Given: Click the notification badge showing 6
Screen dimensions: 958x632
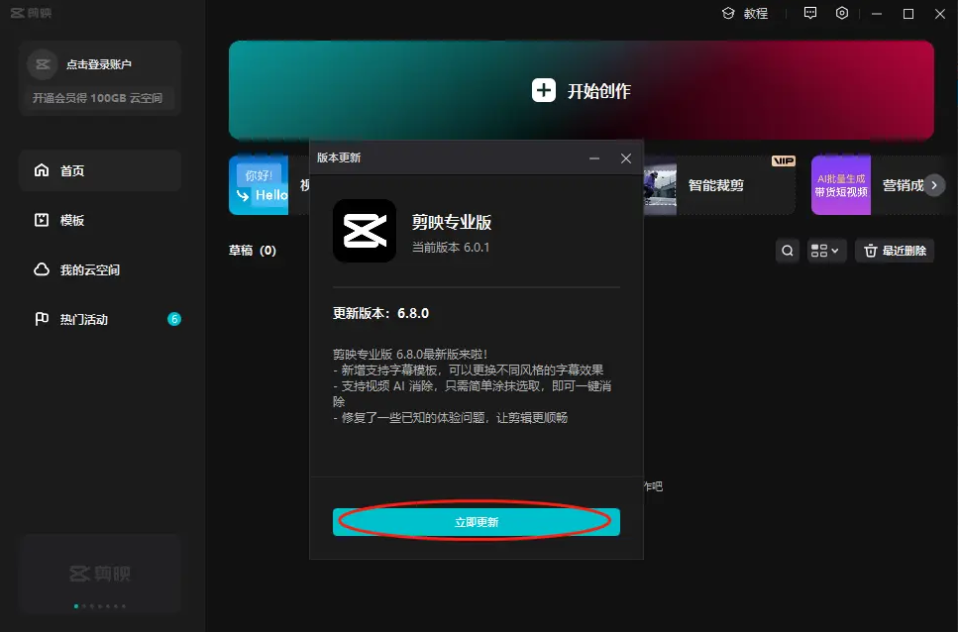Looking at the screenshot, I should [174, 319].
